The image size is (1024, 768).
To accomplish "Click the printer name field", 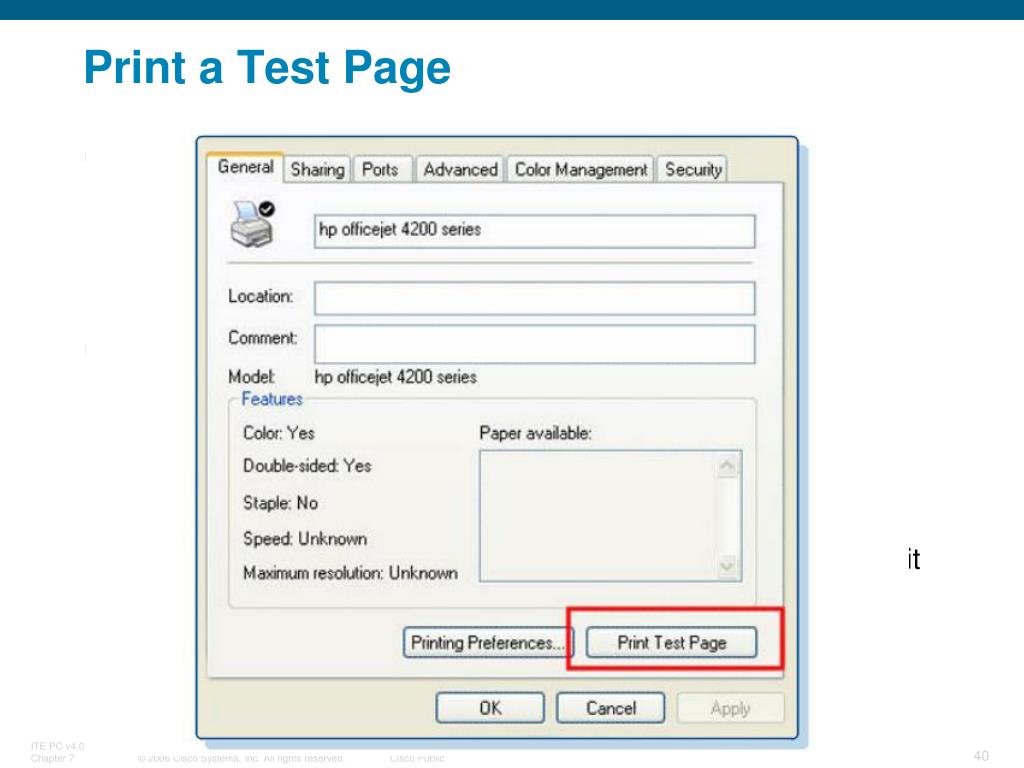I will (x=535, y=231).
